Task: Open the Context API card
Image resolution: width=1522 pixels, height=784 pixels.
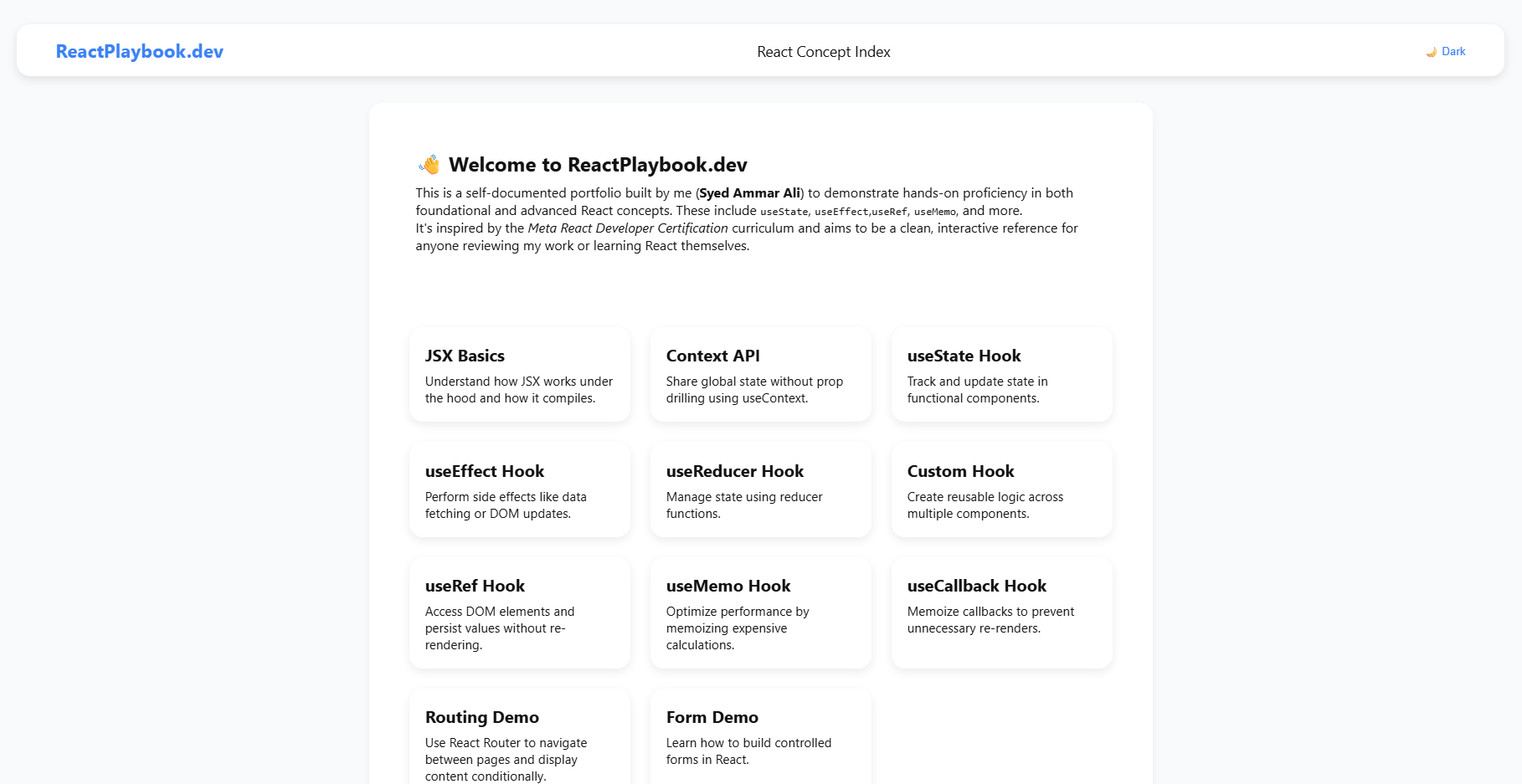Action: click(x=760, y=374)
